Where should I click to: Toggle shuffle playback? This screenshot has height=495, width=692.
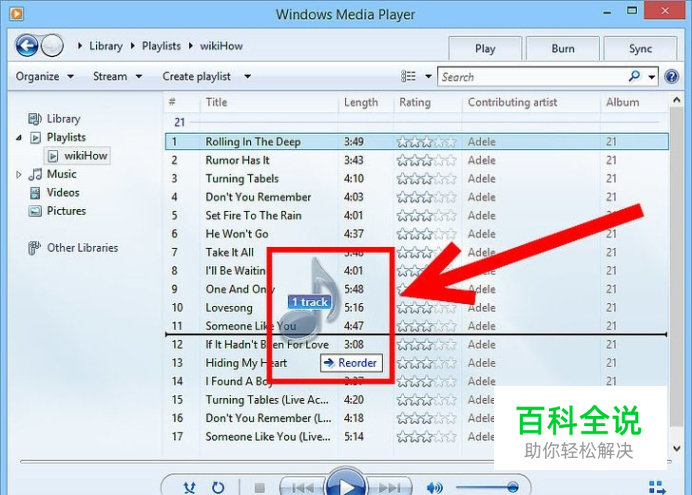(190, 488)
